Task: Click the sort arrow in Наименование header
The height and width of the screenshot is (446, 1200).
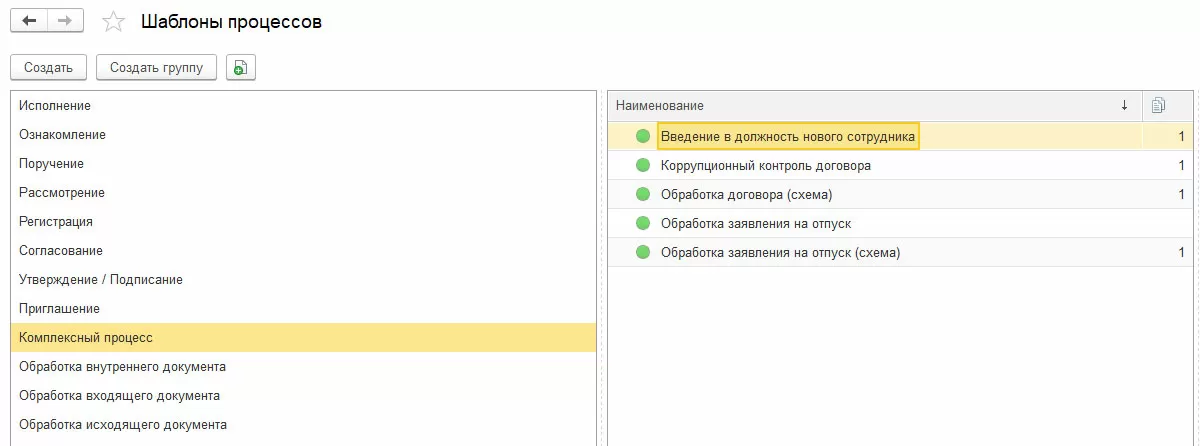Action: tap(1124, 105)
